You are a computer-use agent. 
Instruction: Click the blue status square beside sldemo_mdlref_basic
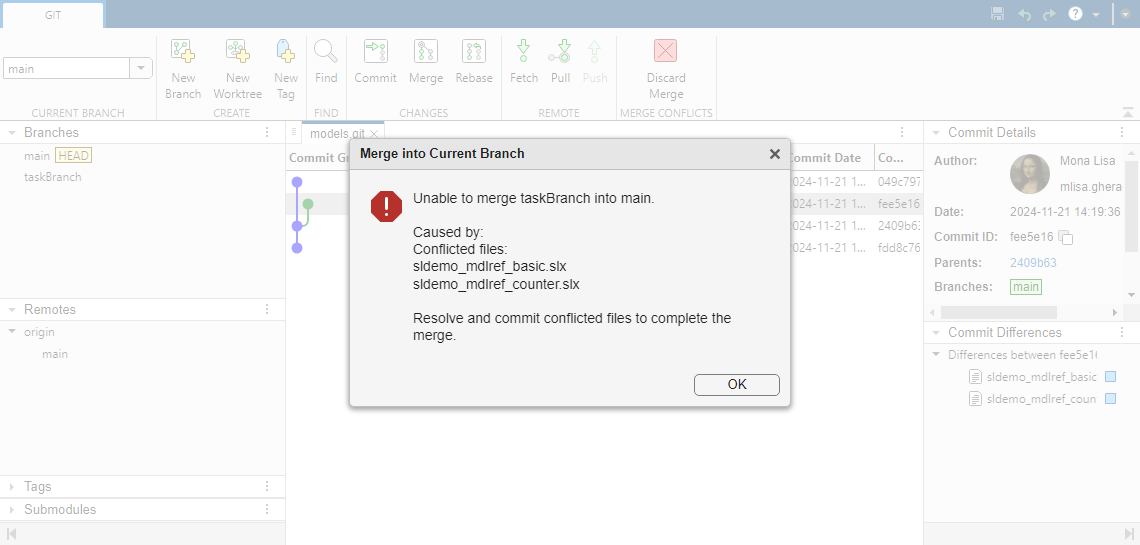point(1110,377)
